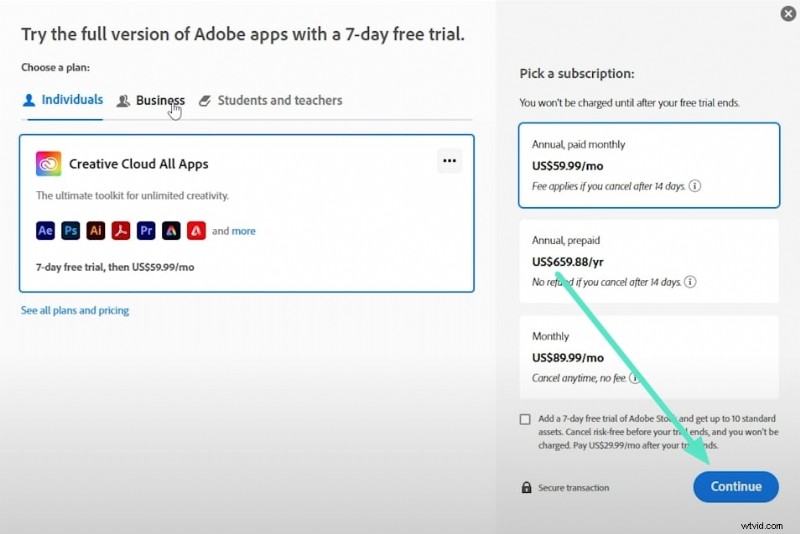The height and width of the screenshot is (534, 800).
Task: Click the Premiere Pro app icon
Action: click(146, 231)
